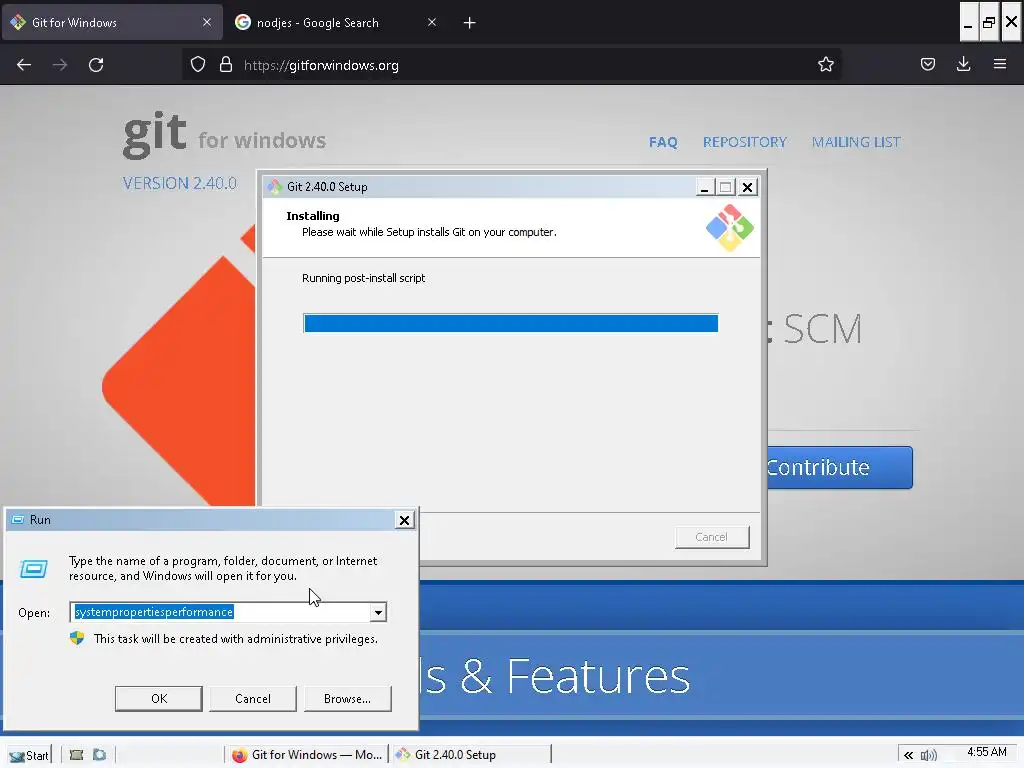The height and width of the screenshot is (768, 1024).
Task: Expand the Open field dropdown in Run
Action: pos(378,612)
